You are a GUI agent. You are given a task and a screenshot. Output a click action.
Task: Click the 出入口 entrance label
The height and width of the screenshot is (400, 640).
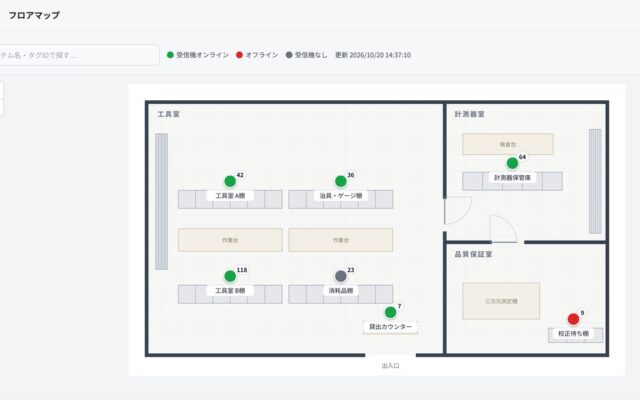pyautogui.click(x=391, y=366)
